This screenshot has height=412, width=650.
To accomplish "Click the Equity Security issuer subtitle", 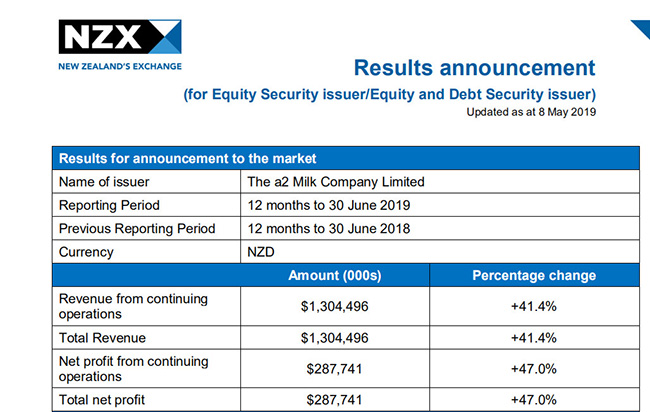I will coord(389,95).
